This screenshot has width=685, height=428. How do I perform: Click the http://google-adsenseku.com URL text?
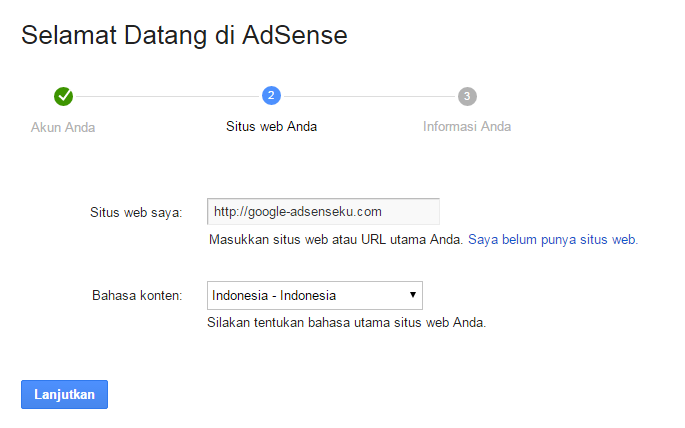pos(297,212)
